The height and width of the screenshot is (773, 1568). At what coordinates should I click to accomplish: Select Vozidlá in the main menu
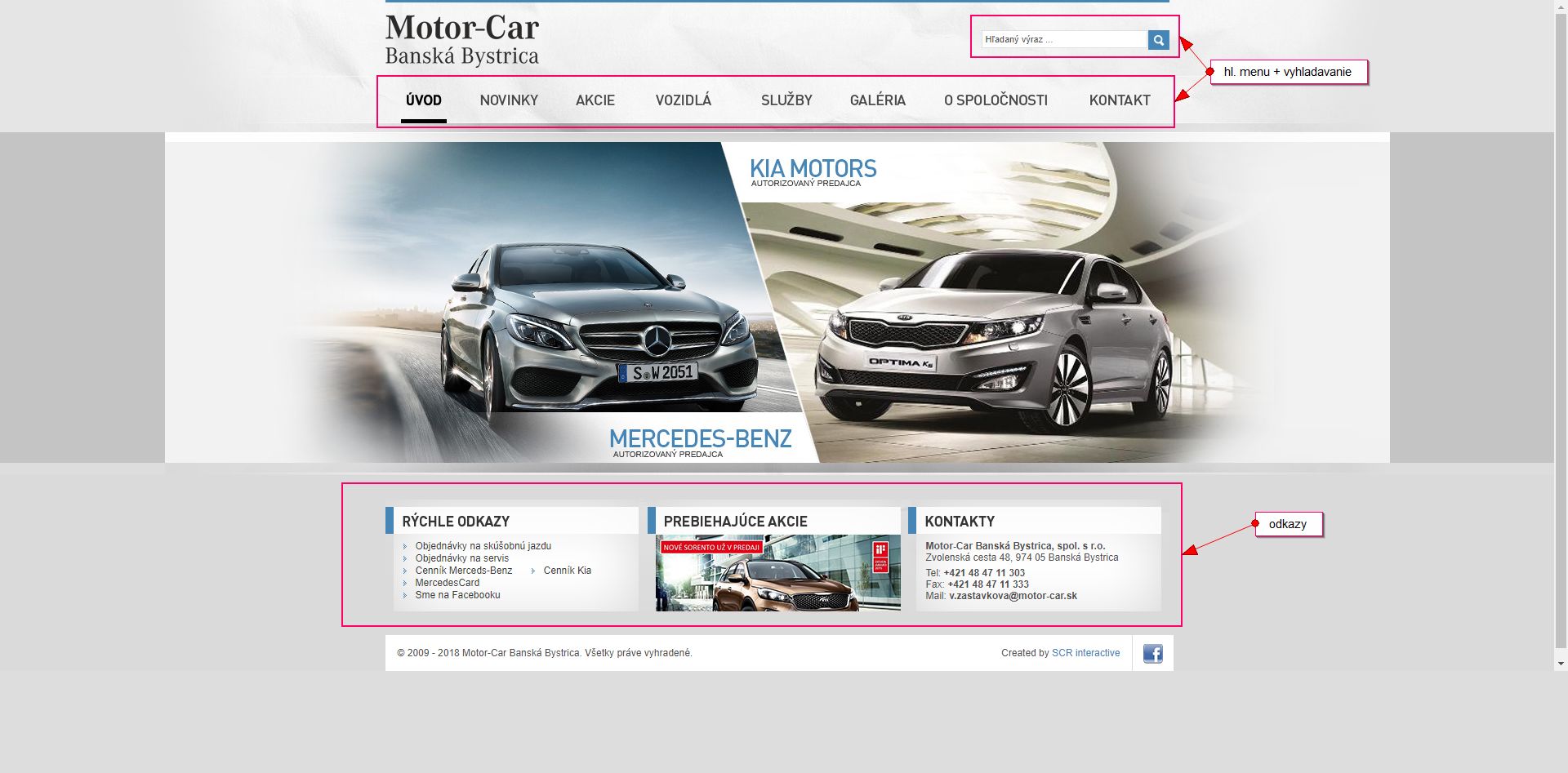683,100
